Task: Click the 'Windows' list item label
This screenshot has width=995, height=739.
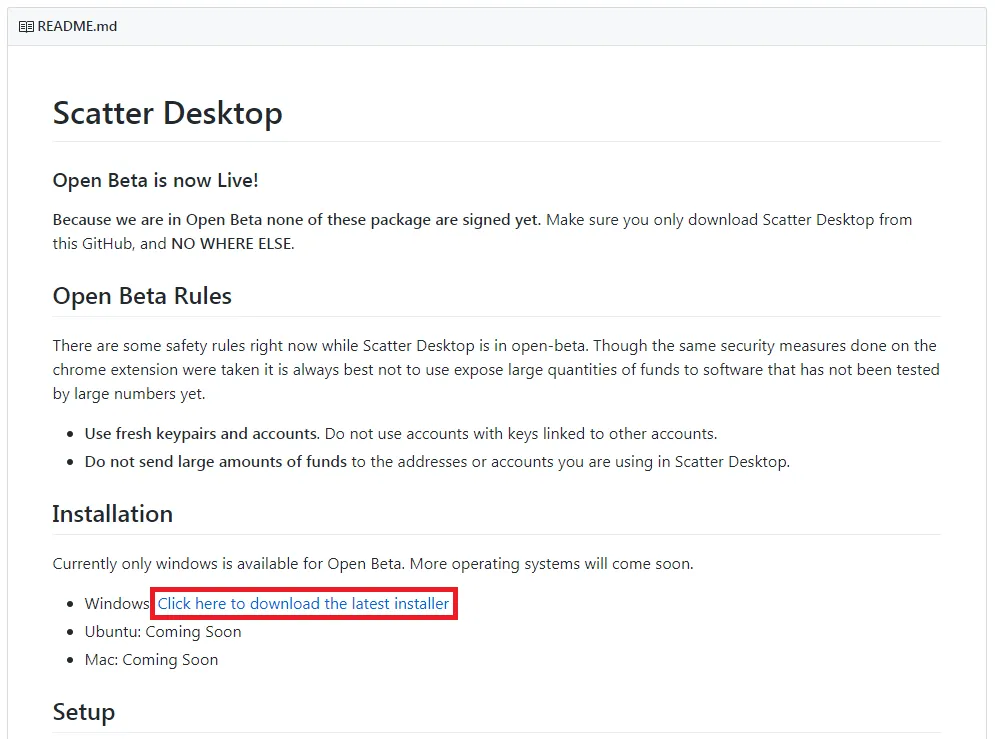Action: (117, 603)
